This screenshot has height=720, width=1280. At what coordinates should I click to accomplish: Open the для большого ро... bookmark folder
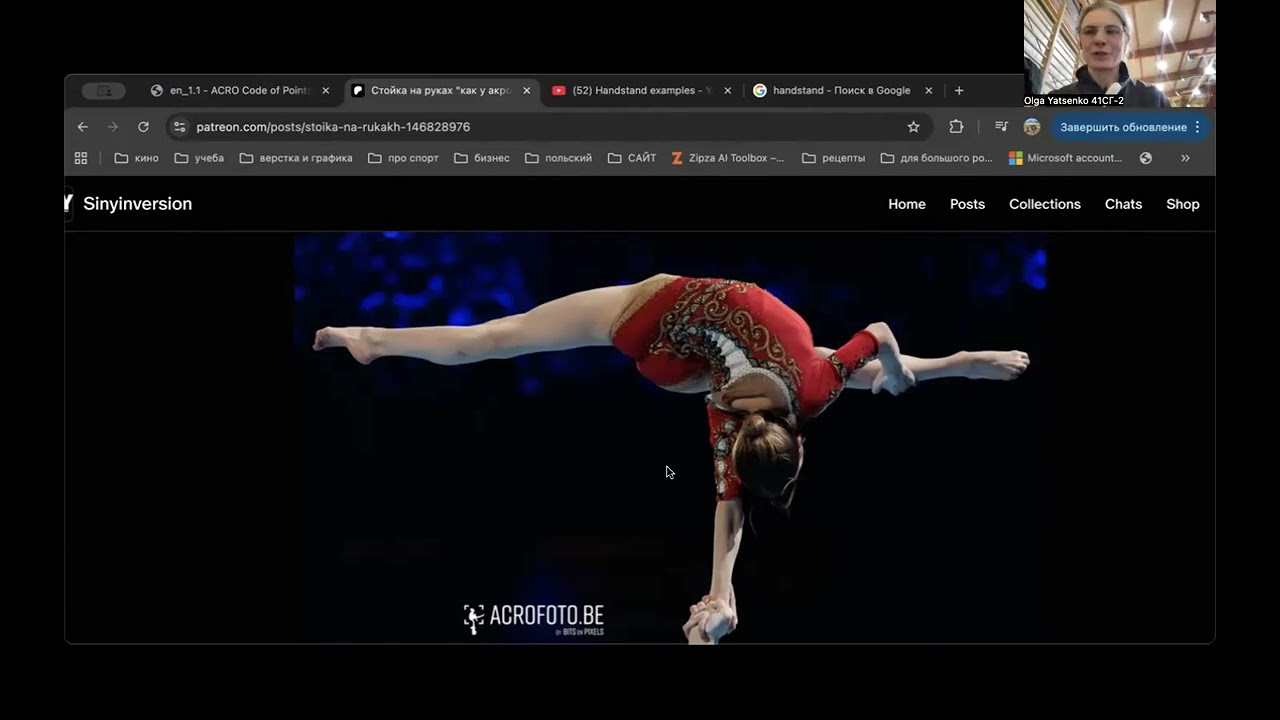[936, 158]
